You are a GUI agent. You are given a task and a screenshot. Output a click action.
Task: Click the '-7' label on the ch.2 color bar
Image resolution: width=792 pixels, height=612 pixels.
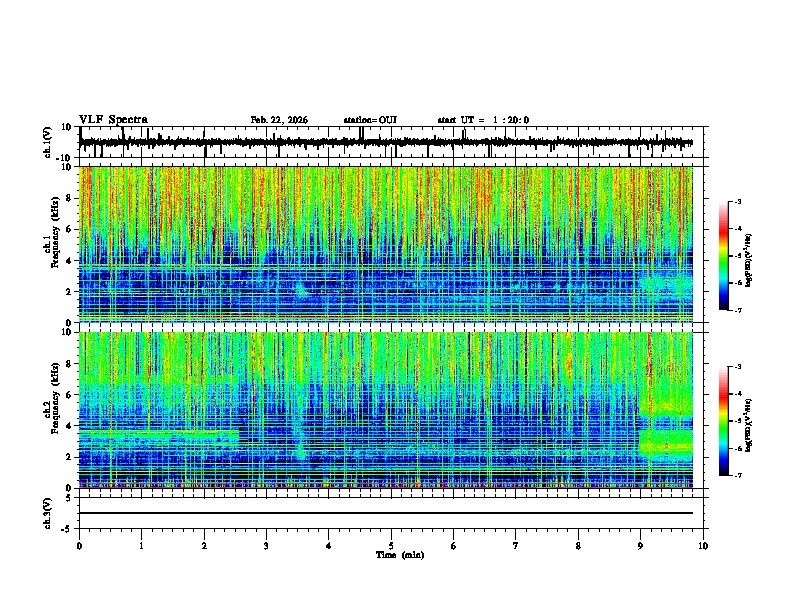point(737,476)
